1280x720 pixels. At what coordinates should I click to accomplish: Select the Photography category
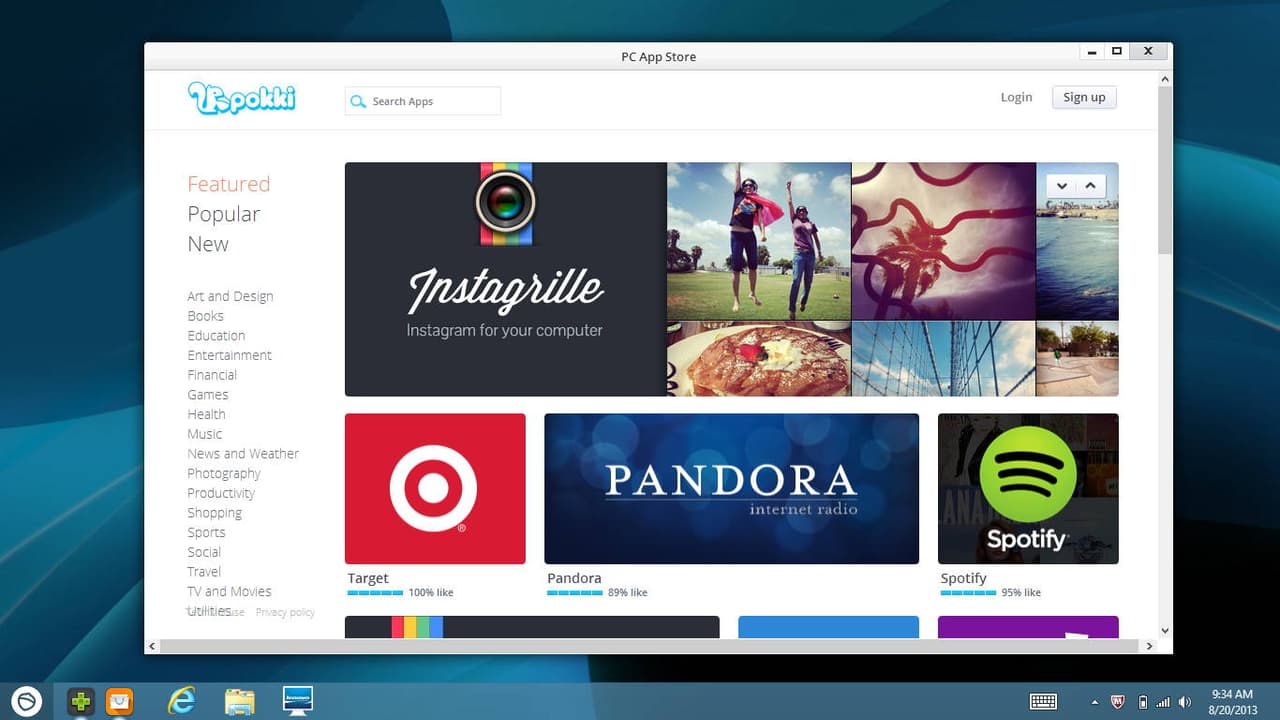(224, 473)
